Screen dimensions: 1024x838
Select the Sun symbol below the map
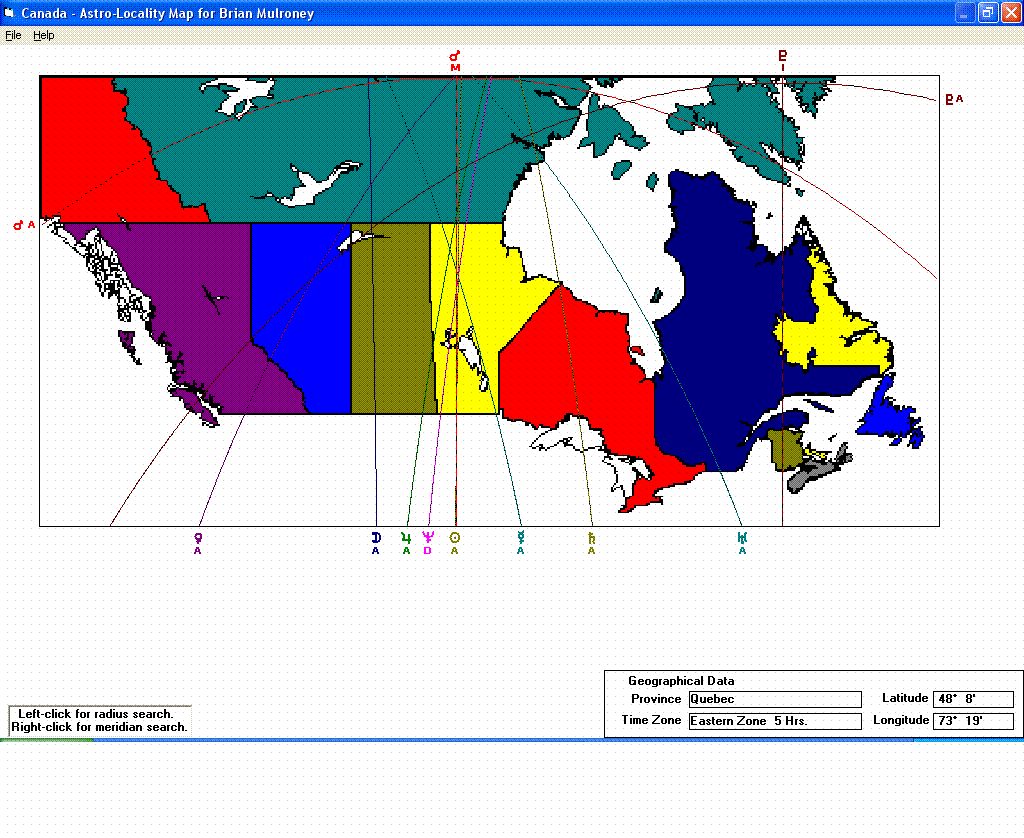point(455,538)
